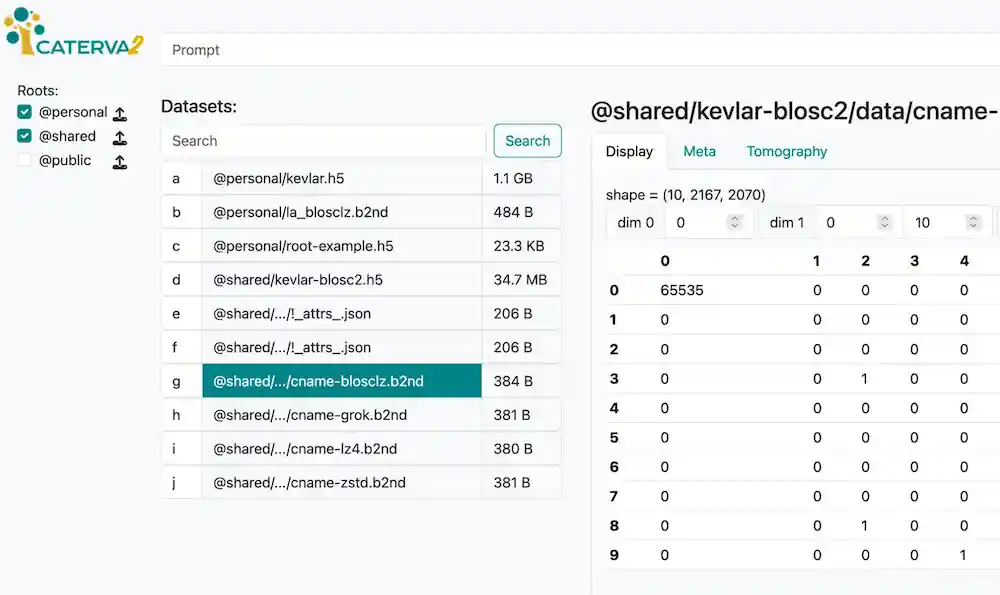This screenshot has width=1000, height=595.
Task: Select the @personal/root-example.h5 entry
Action: (342, 245)
